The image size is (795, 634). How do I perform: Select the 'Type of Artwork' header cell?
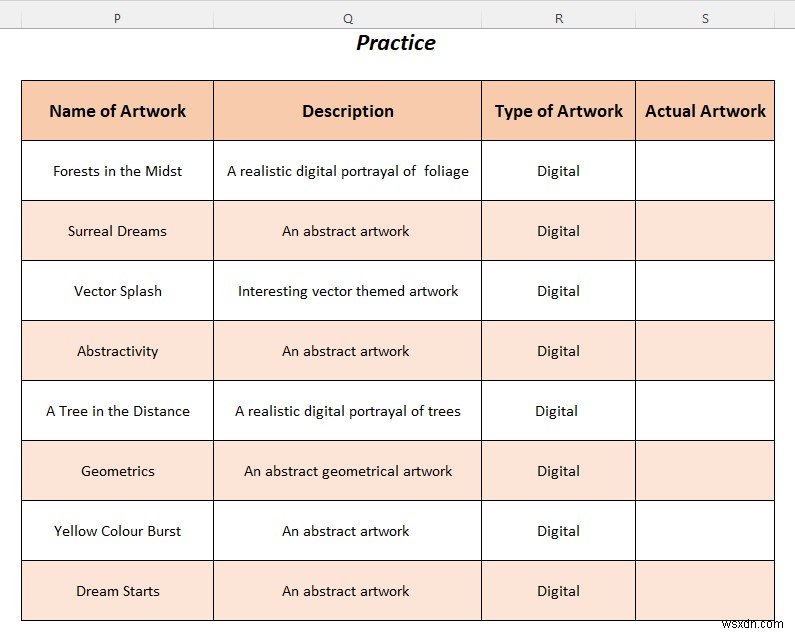[x=558, y=111]
